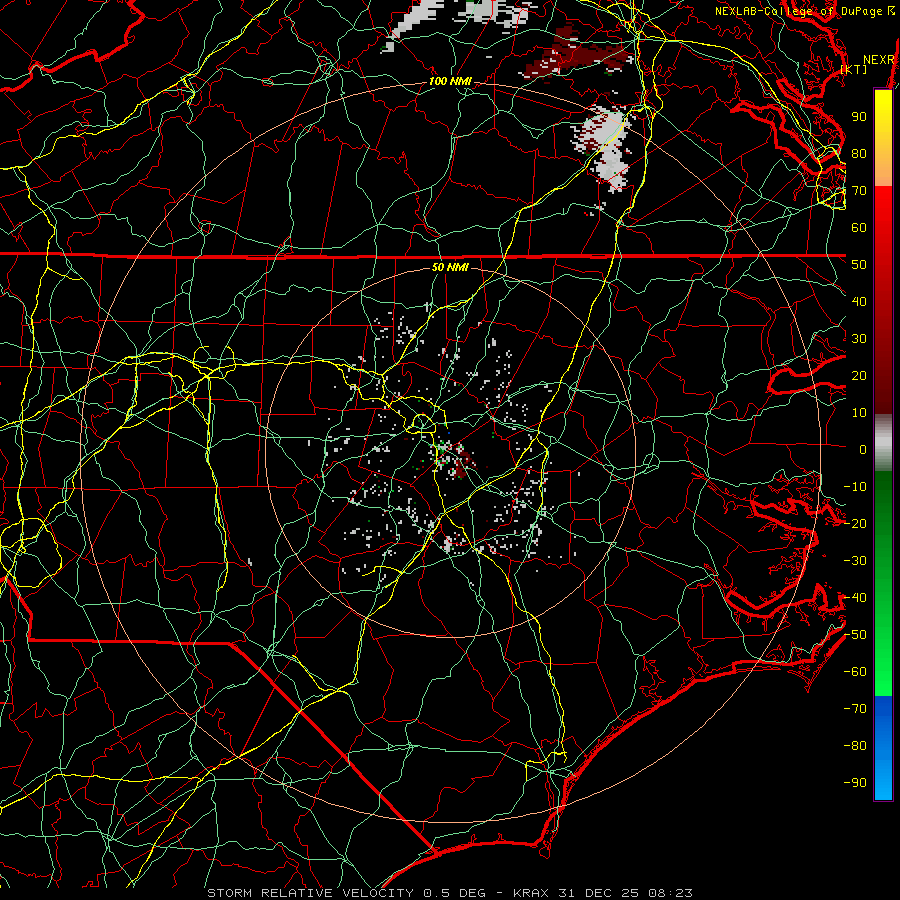900x900 pixels.
Task: Click the -50 scale value
Action: point(855,635)
